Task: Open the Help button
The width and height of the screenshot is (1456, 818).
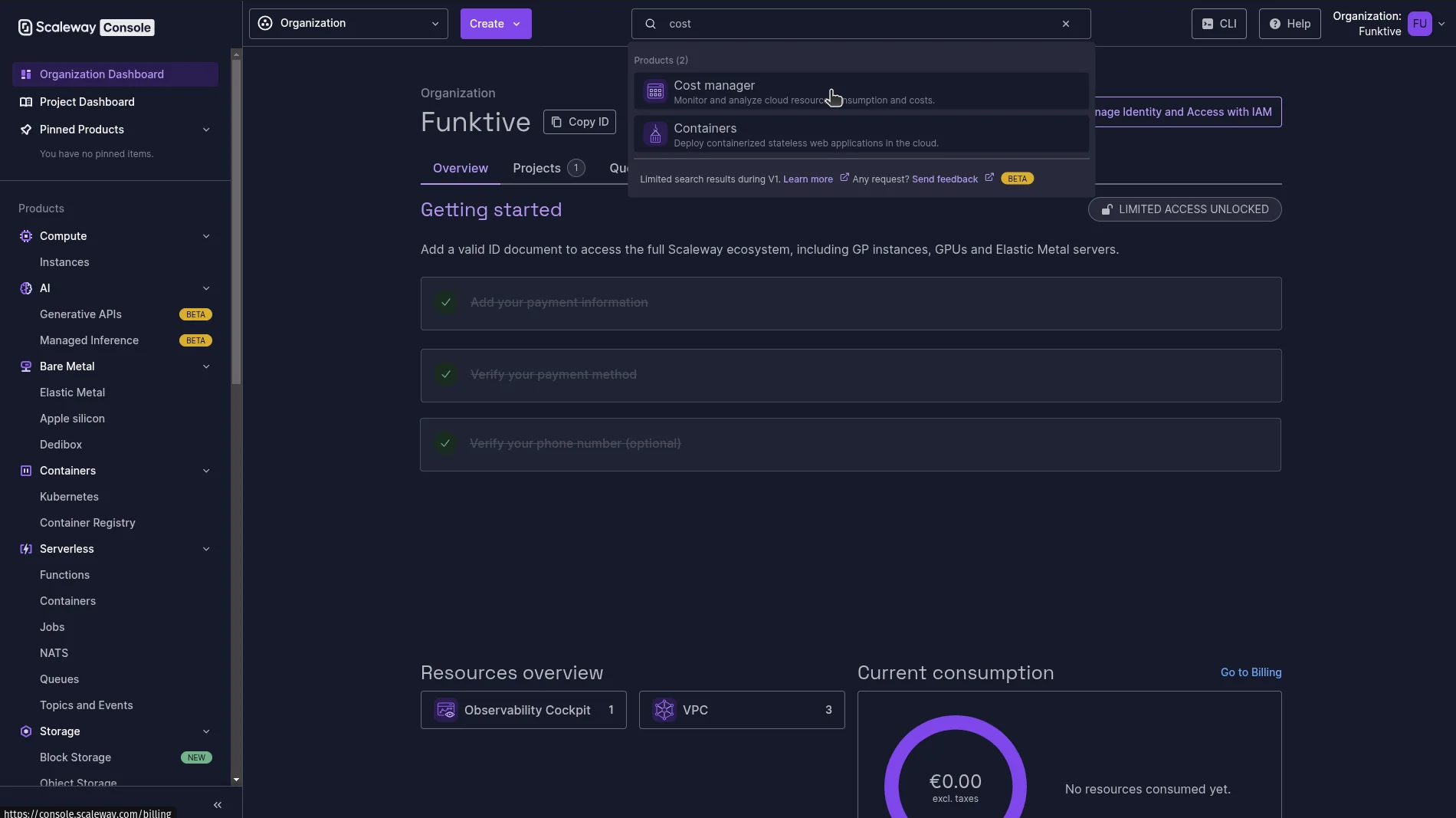Action: 1290,24
